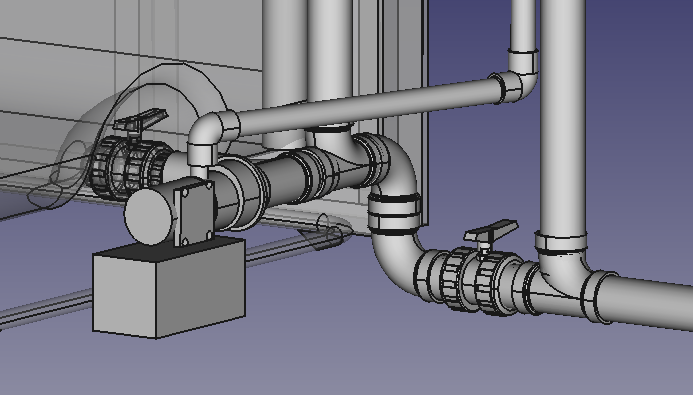Select the ribbed body of the left ball valve
The width and height of the screenshot is (693, 395).
pyautogui.click(x=128, y=166)
